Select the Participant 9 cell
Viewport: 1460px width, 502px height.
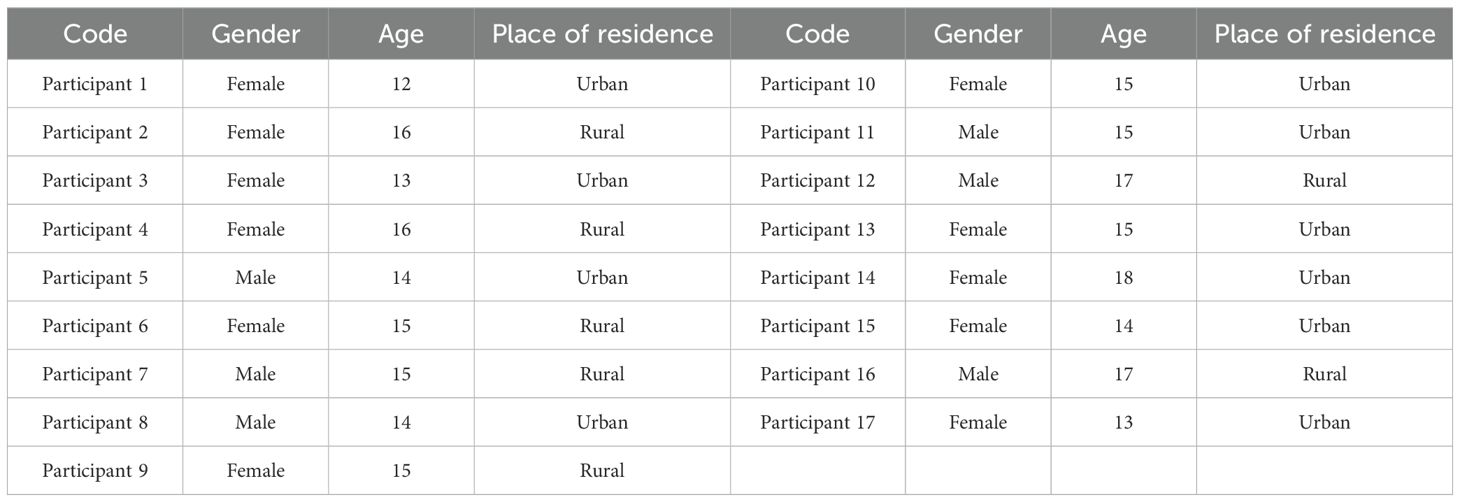click(x=95, y=471)
